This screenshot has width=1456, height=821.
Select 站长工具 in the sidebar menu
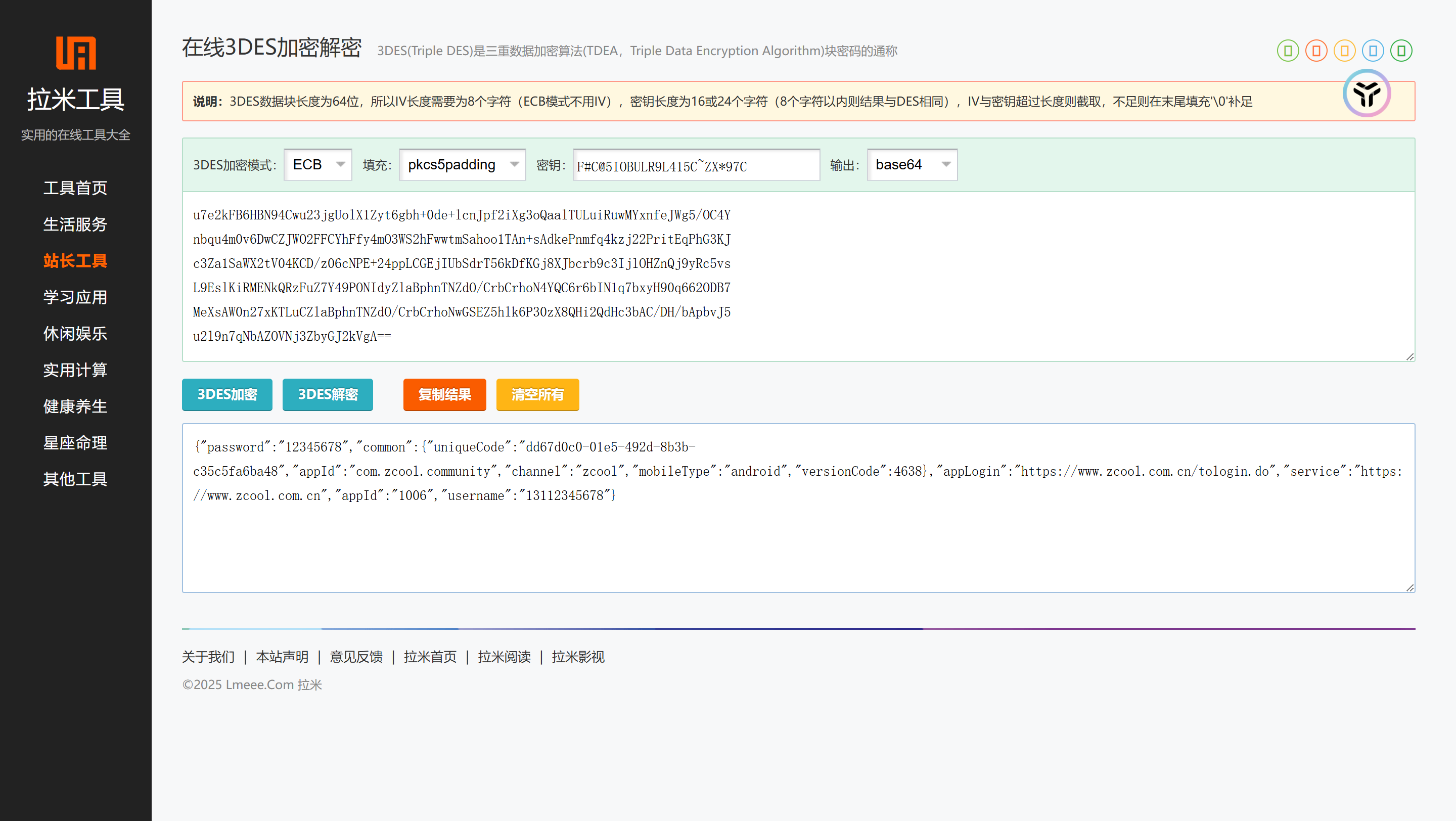(75, 260)
